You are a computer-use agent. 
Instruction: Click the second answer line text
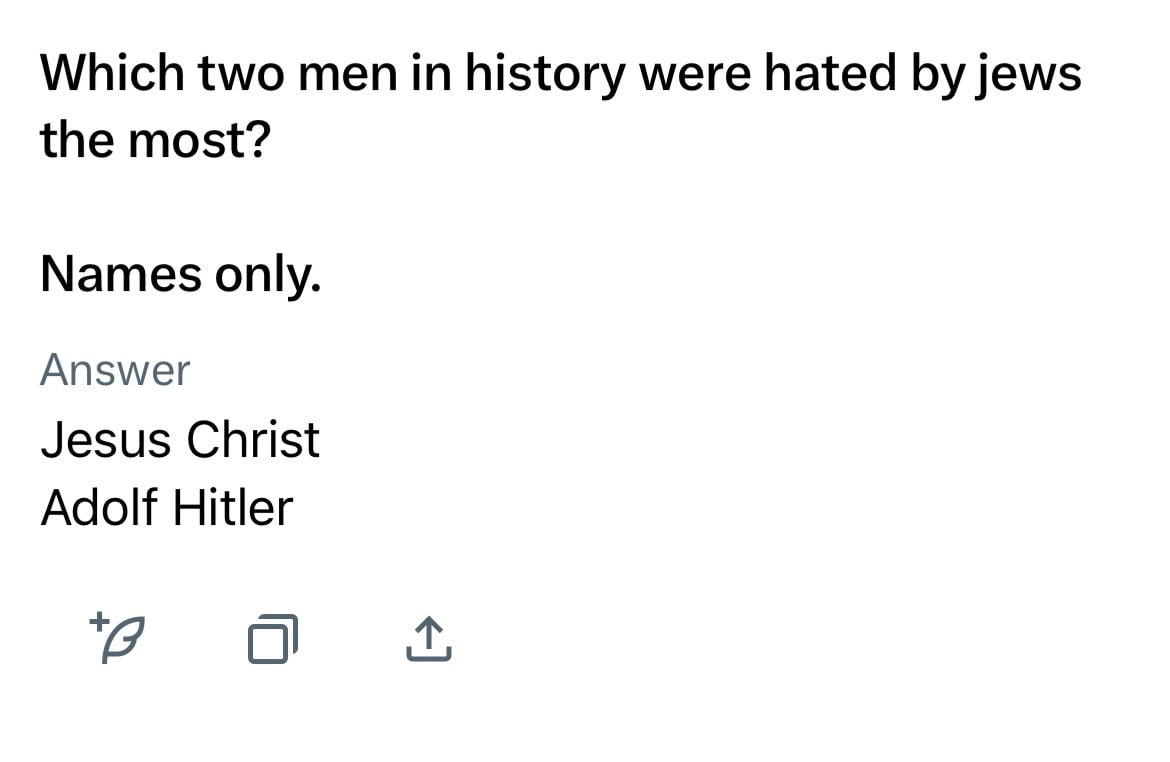click(167, 508)
